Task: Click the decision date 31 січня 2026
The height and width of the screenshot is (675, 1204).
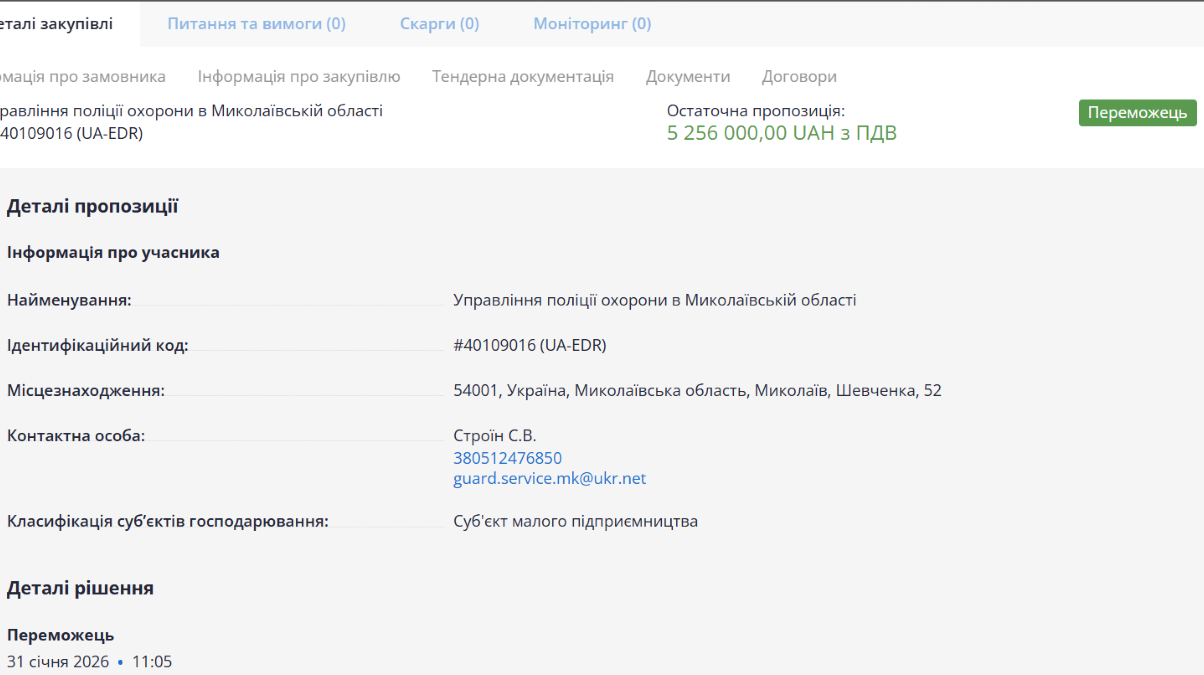Action: tap(58, 661)
